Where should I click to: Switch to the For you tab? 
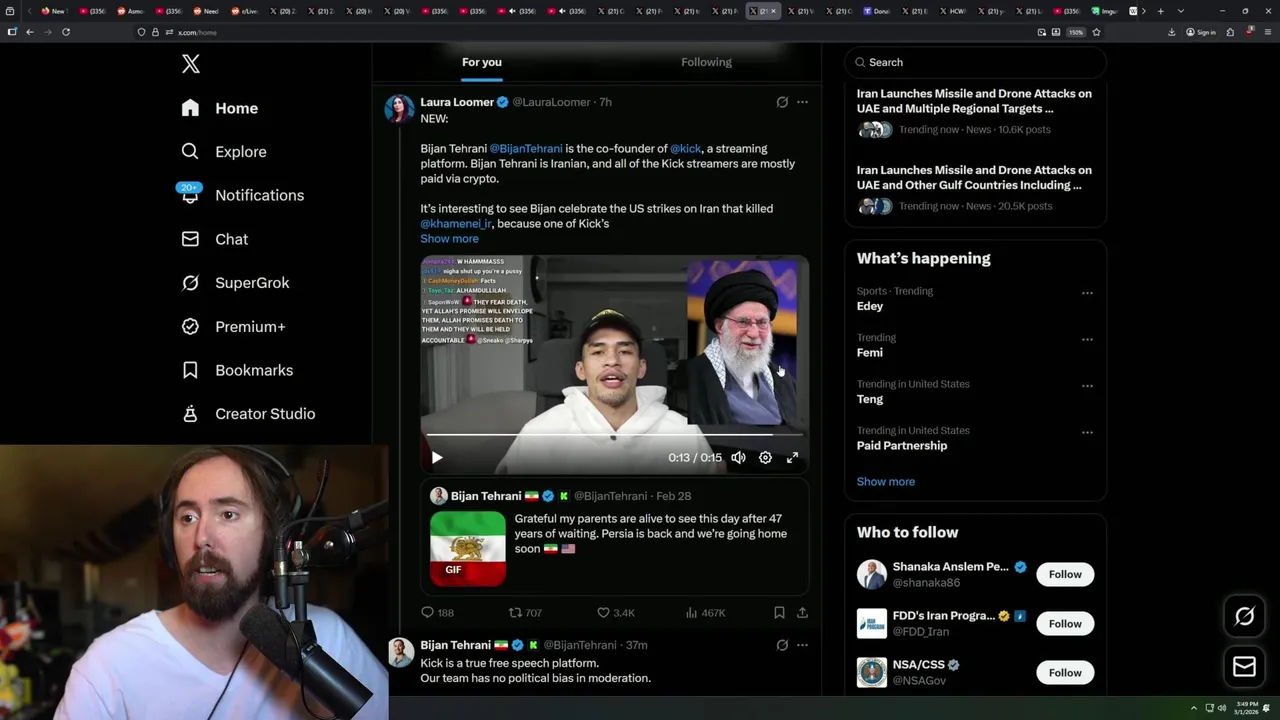482,62
